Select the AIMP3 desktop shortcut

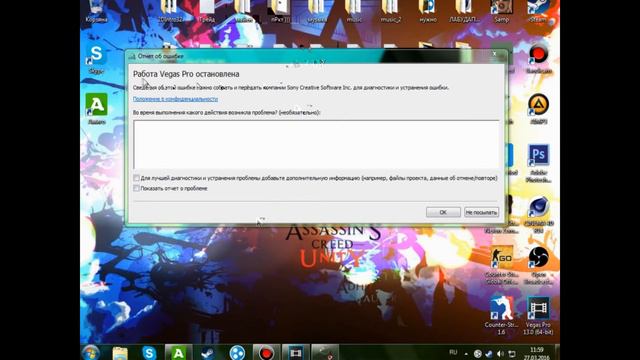pos(538,109)
